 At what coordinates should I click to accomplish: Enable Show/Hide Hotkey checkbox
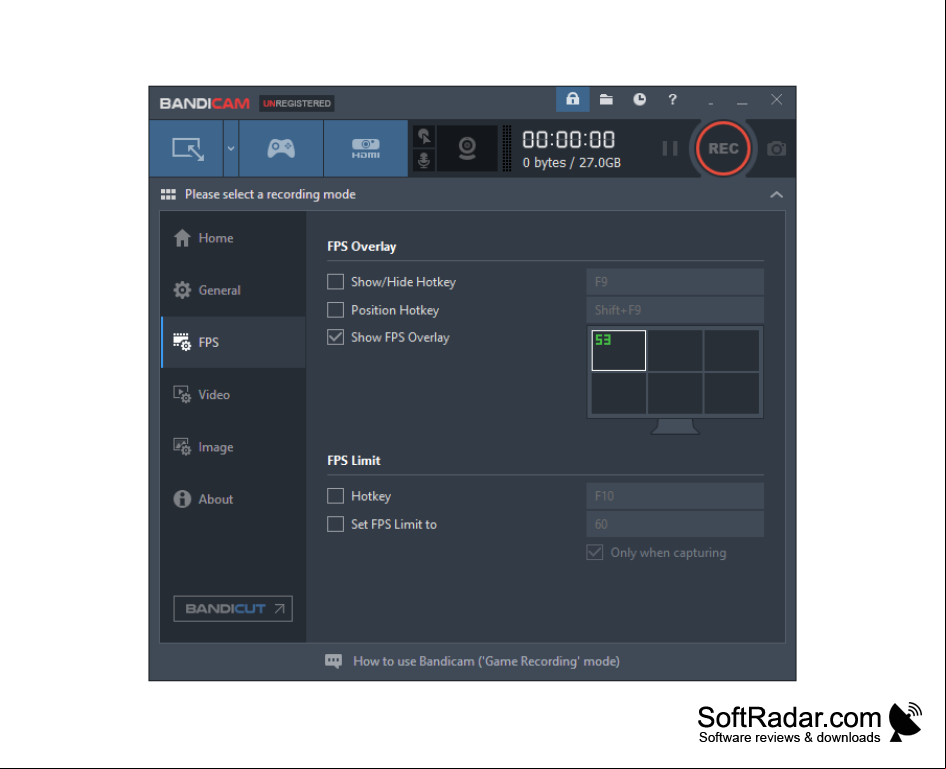coord(335,282)
